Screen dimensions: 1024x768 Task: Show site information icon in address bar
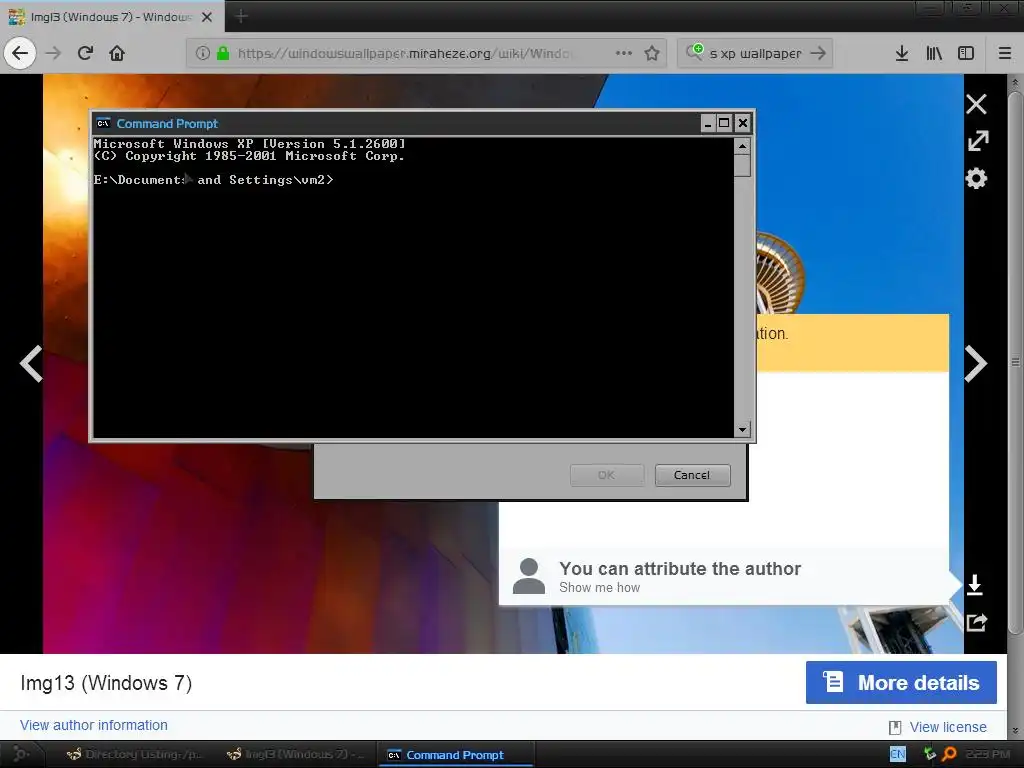(x=202, y=53)
